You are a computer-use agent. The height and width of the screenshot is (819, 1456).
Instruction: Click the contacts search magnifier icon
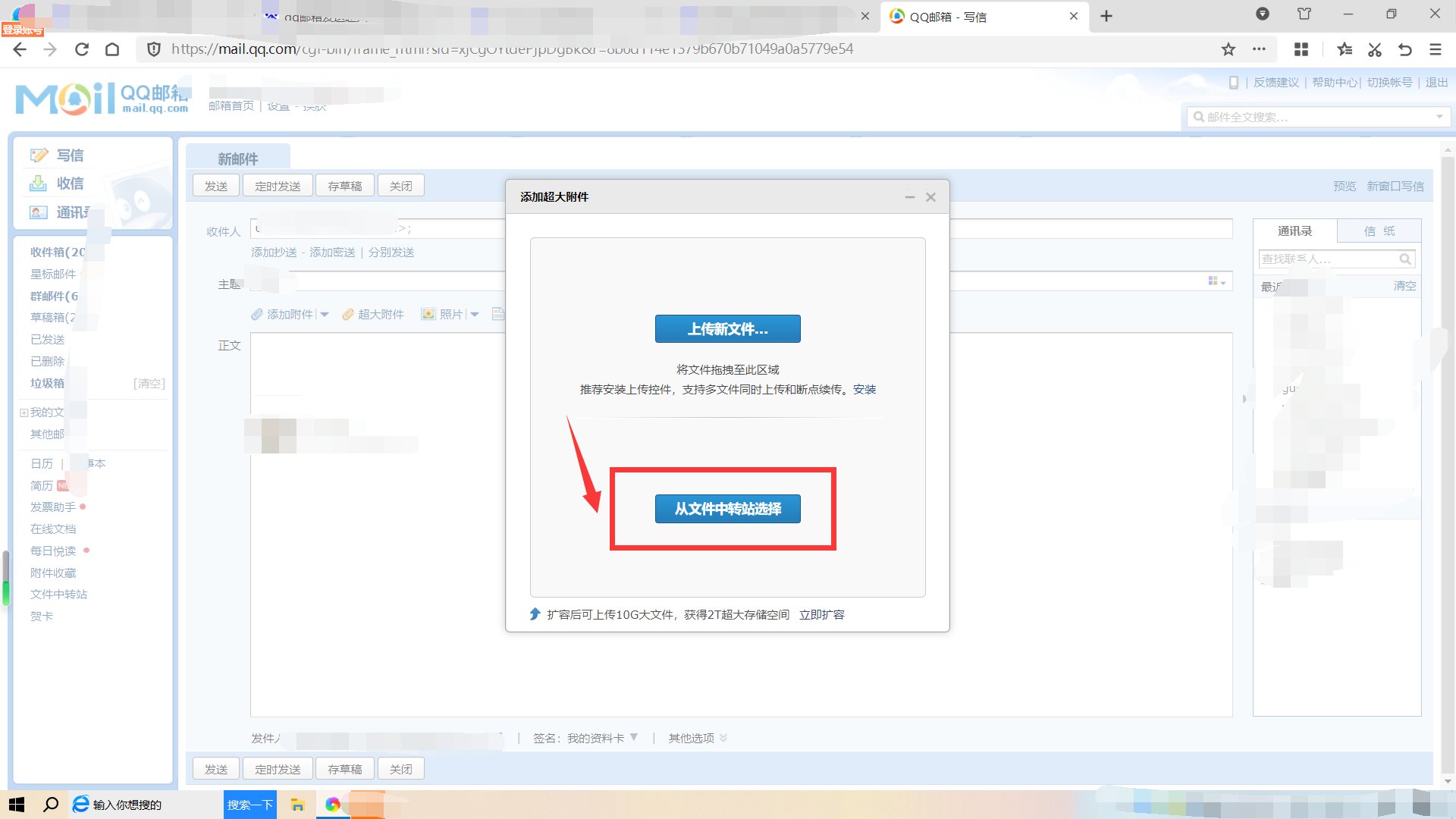(1405, 259)
